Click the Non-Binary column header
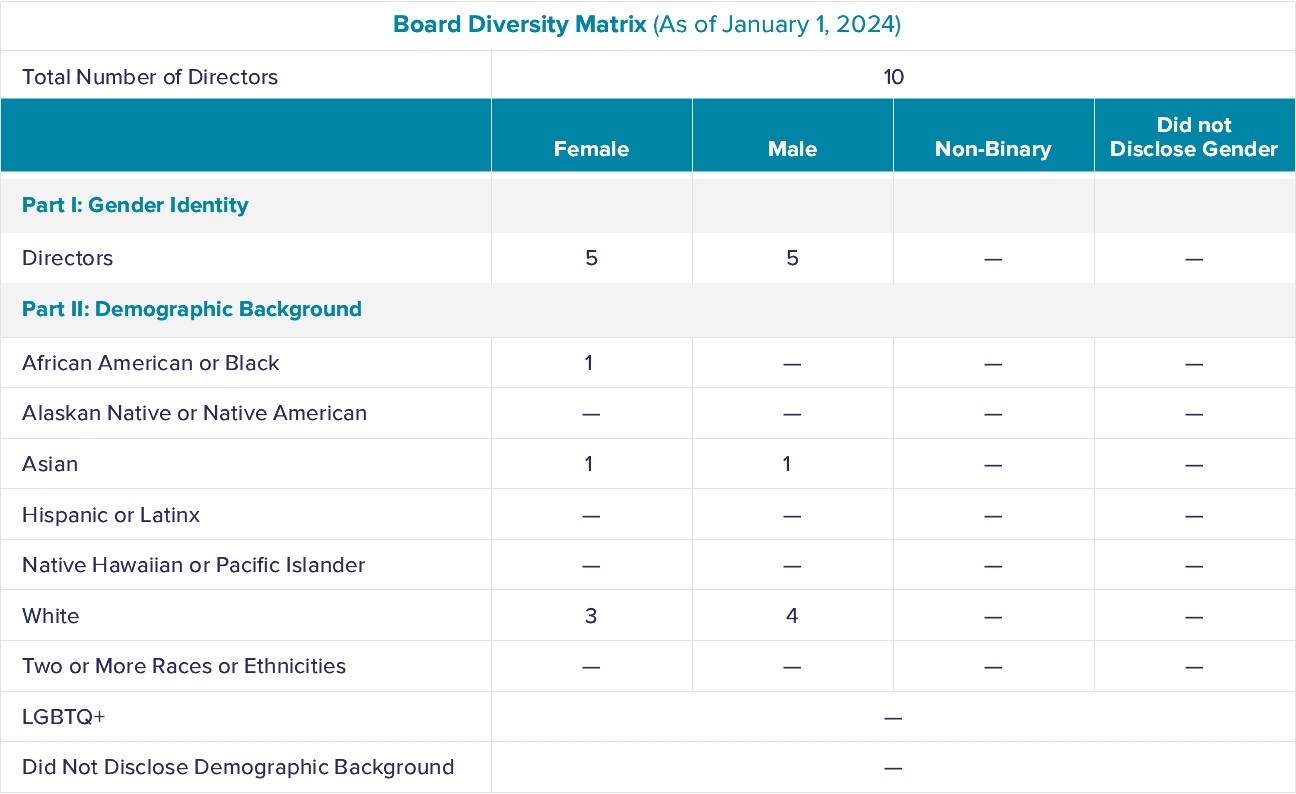Screen dimensions: 1296x794 pos(993,149)
